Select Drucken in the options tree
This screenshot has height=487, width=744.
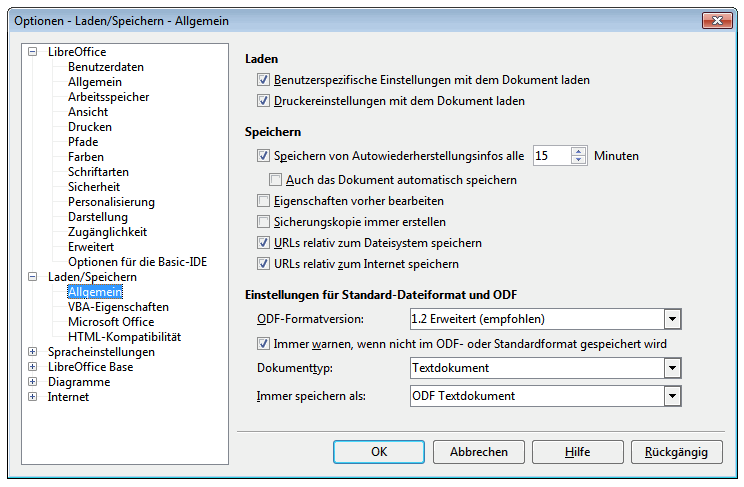(x=90, y=127)
